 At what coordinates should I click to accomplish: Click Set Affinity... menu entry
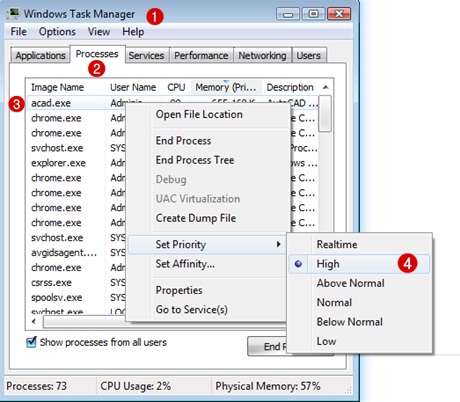pos(207,264)
